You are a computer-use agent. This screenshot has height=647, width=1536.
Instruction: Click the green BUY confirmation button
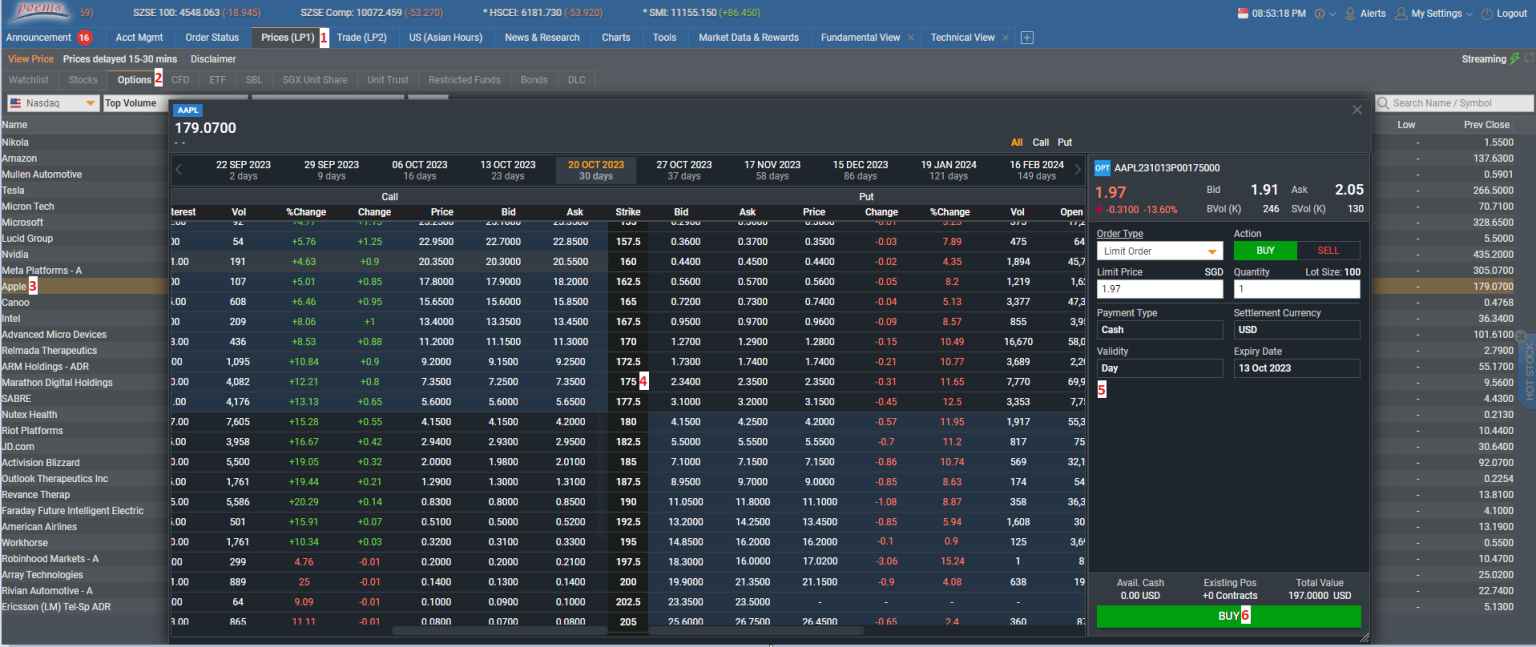coord(1228,616)
